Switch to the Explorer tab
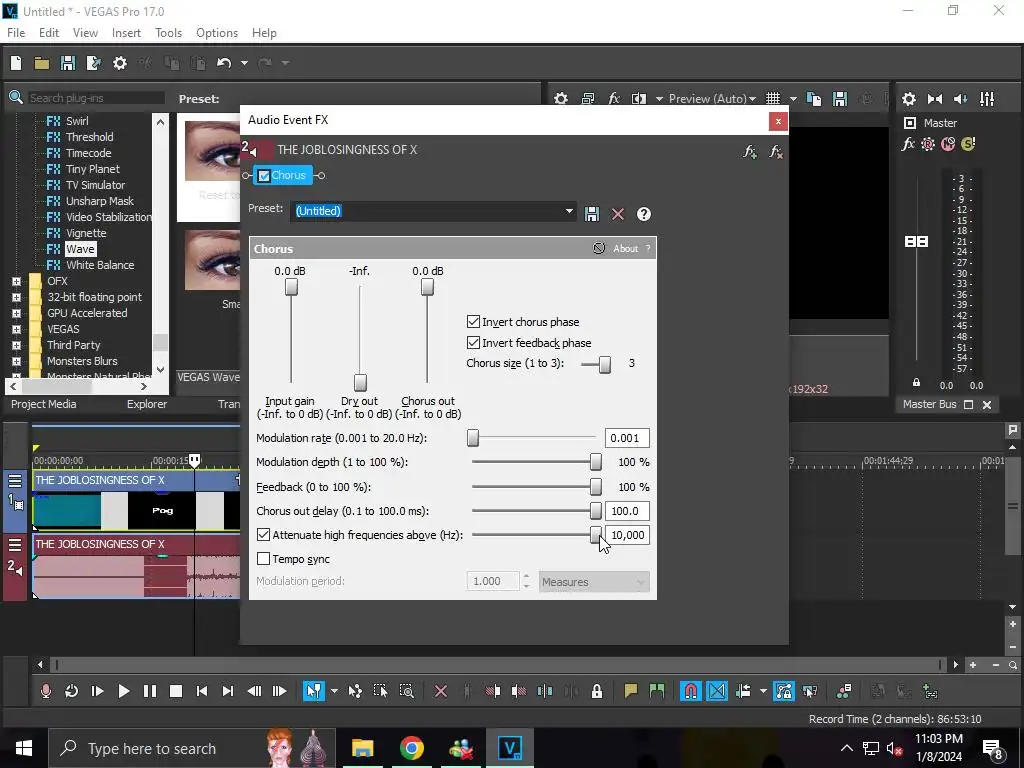 147,404
